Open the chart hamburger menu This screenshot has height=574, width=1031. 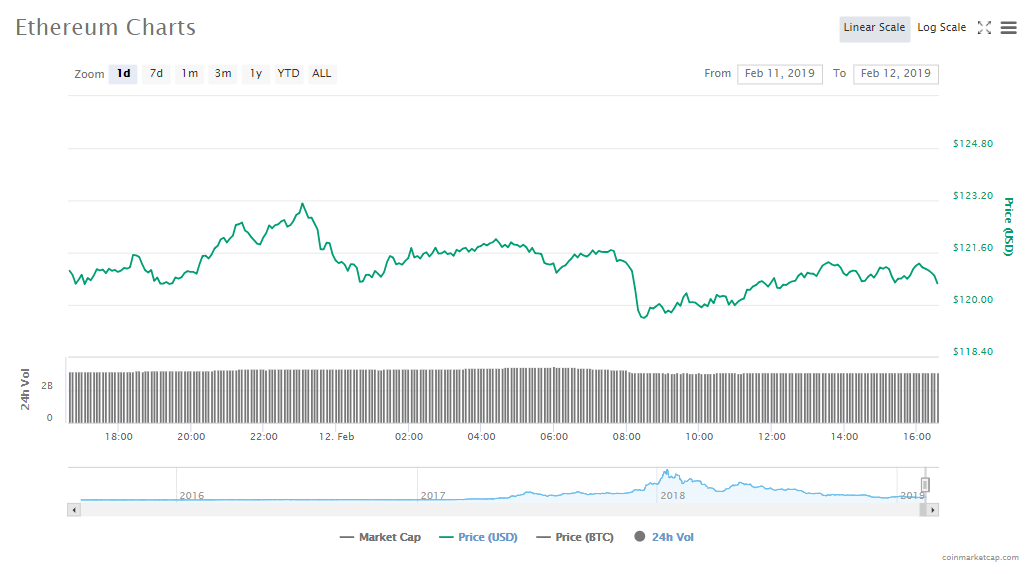1008,28
